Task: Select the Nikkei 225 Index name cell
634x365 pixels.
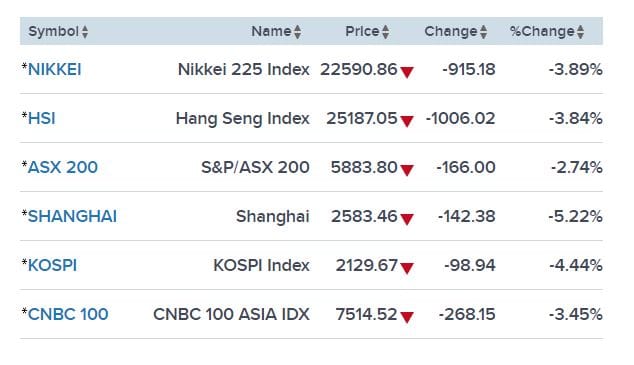Action: click(x=244, y=70)
